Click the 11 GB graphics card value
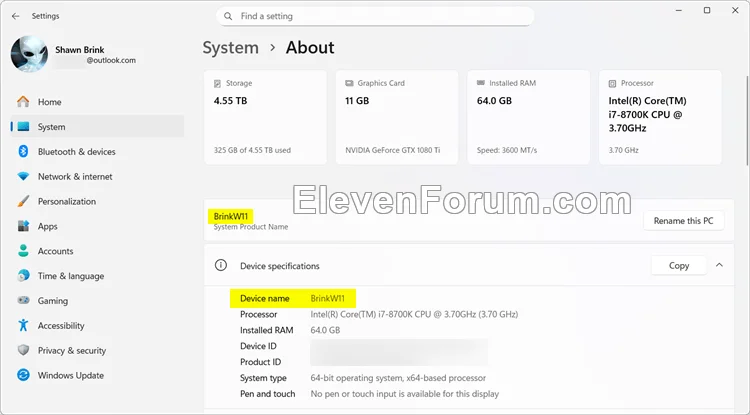 (357, 101)
